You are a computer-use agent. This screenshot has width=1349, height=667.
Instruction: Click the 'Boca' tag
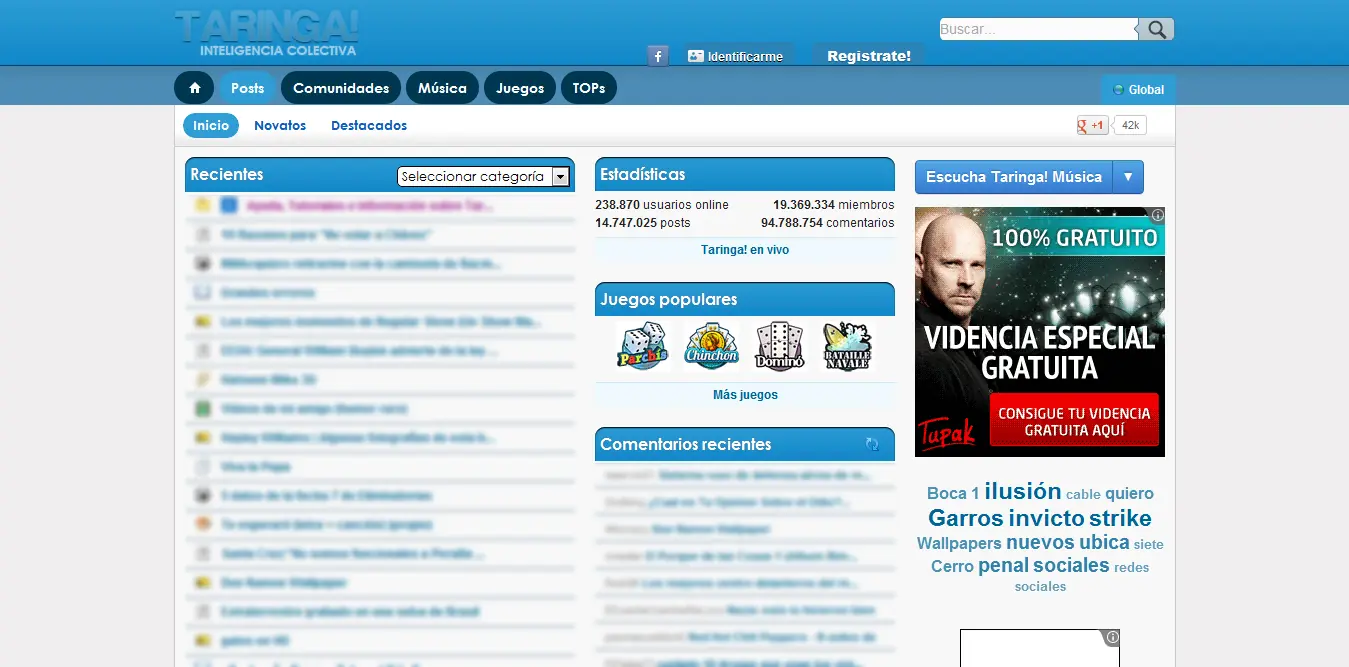[947, 493]
